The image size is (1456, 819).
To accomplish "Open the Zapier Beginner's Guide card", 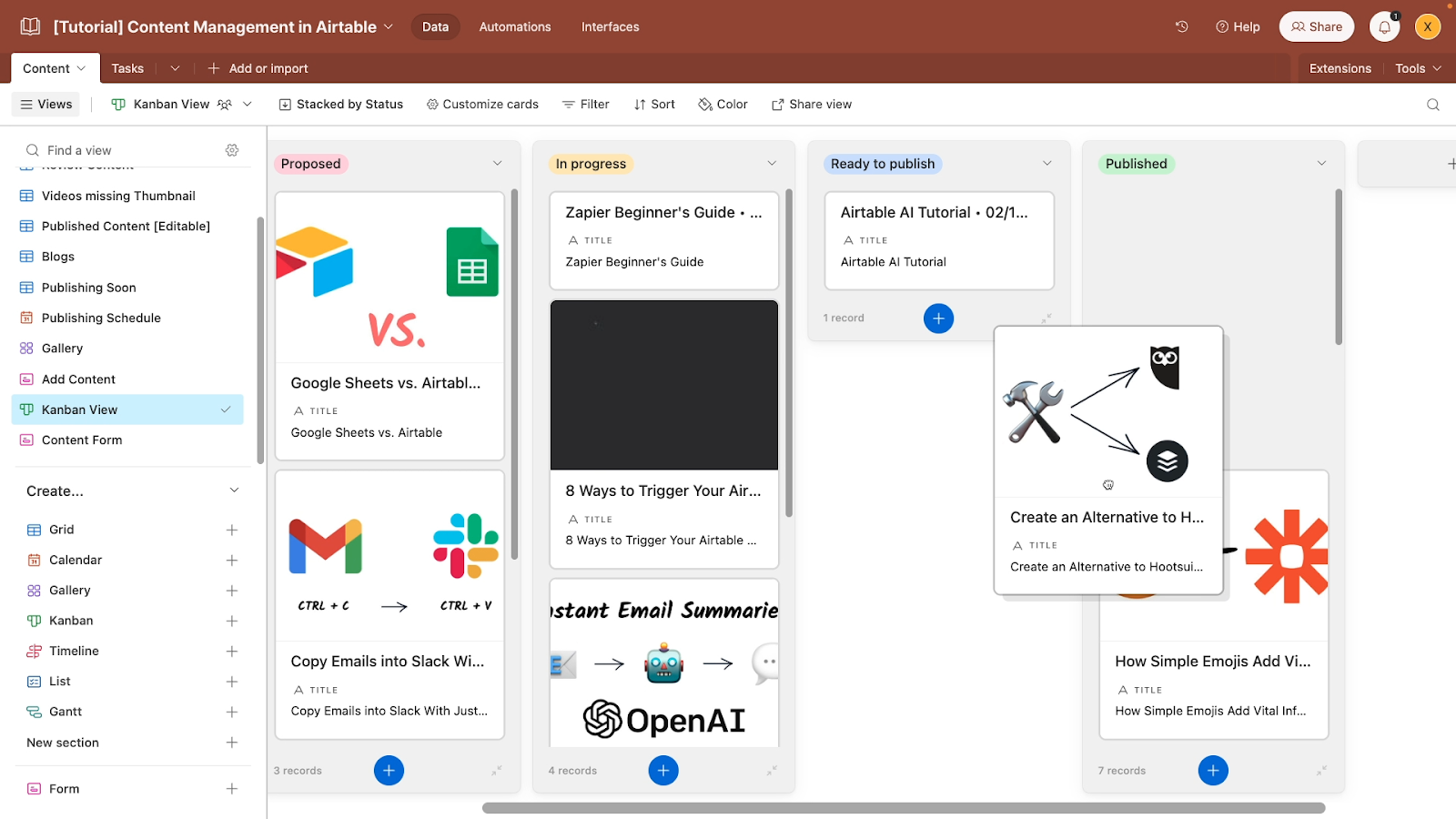I will click(x=664, y=240).
